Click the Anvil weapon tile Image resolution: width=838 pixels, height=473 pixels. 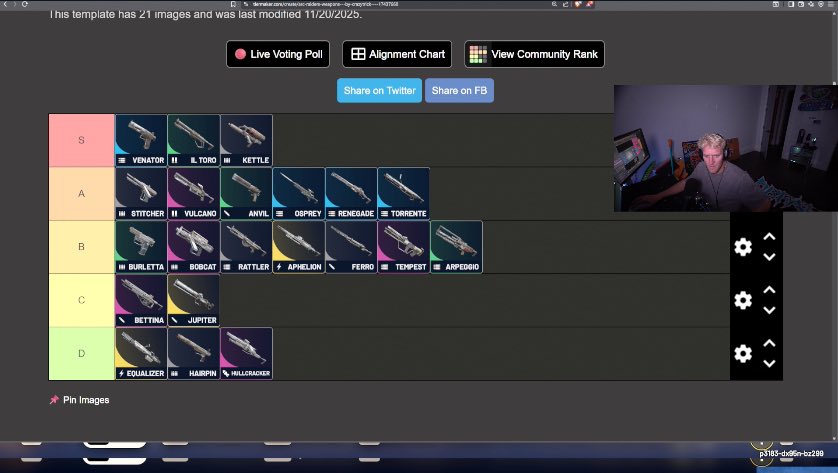coord(246,193)
